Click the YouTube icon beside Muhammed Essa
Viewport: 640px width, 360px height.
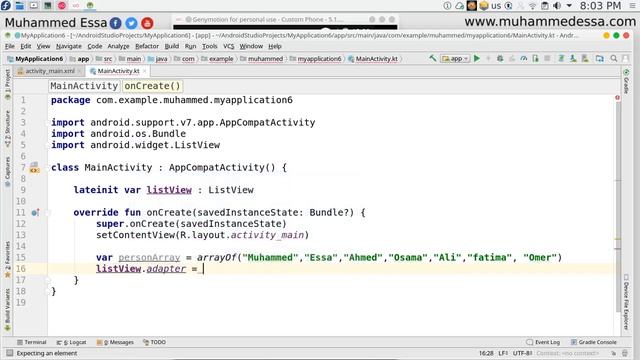pyautogui.click(x=147, y=23)
